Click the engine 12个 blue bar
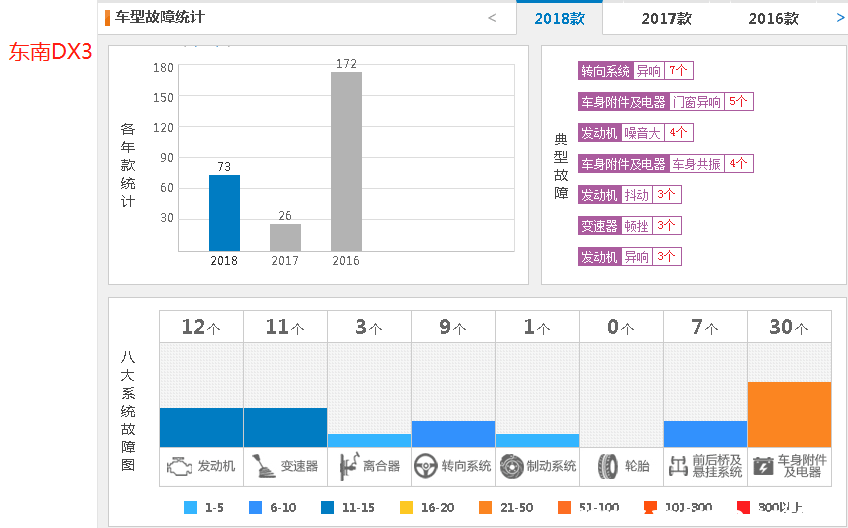This screenshot has width=848, height=528. click(201, 427)
